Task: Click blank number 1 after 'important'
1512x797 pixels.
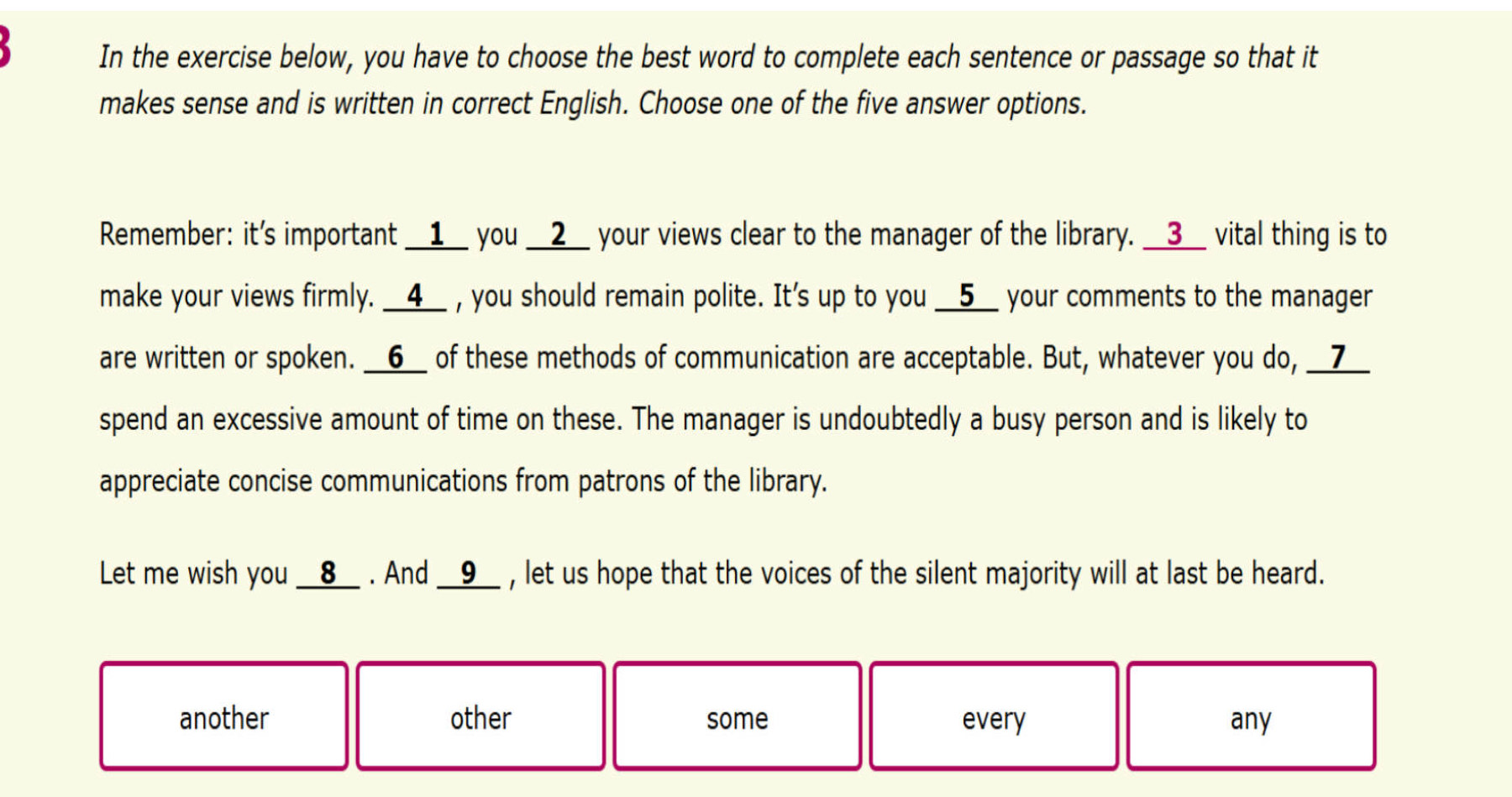Action: point(437,234)
